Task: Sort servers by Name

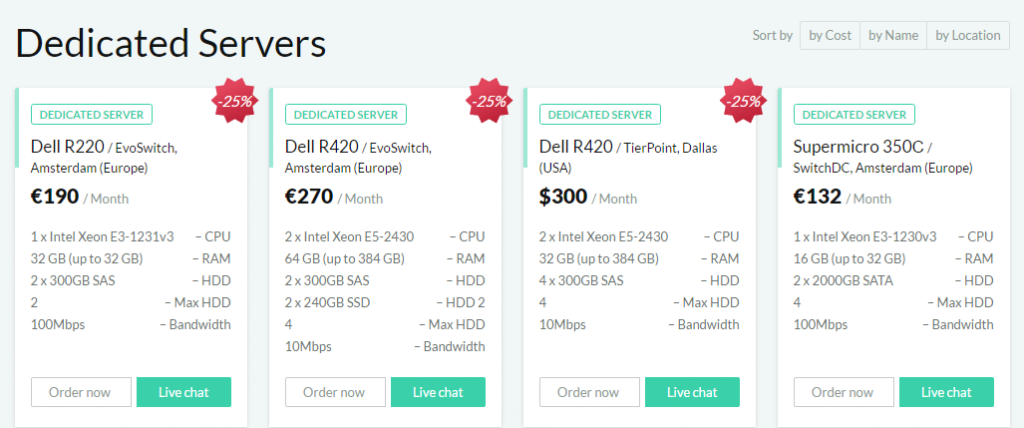Action: pos(893,35)
